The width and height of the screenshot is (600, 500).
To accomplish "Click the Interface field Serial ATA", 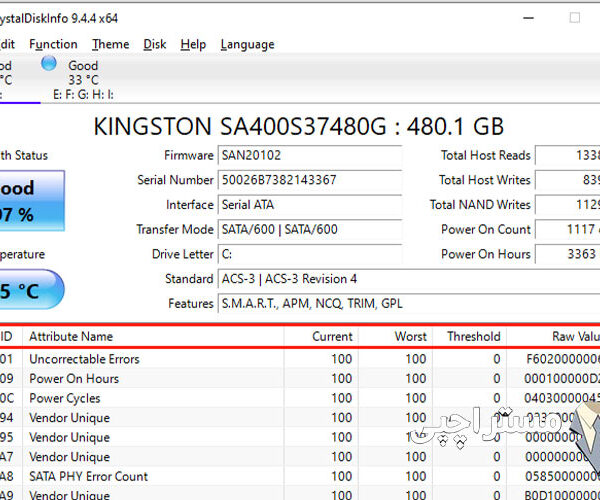I will [310, 205].
